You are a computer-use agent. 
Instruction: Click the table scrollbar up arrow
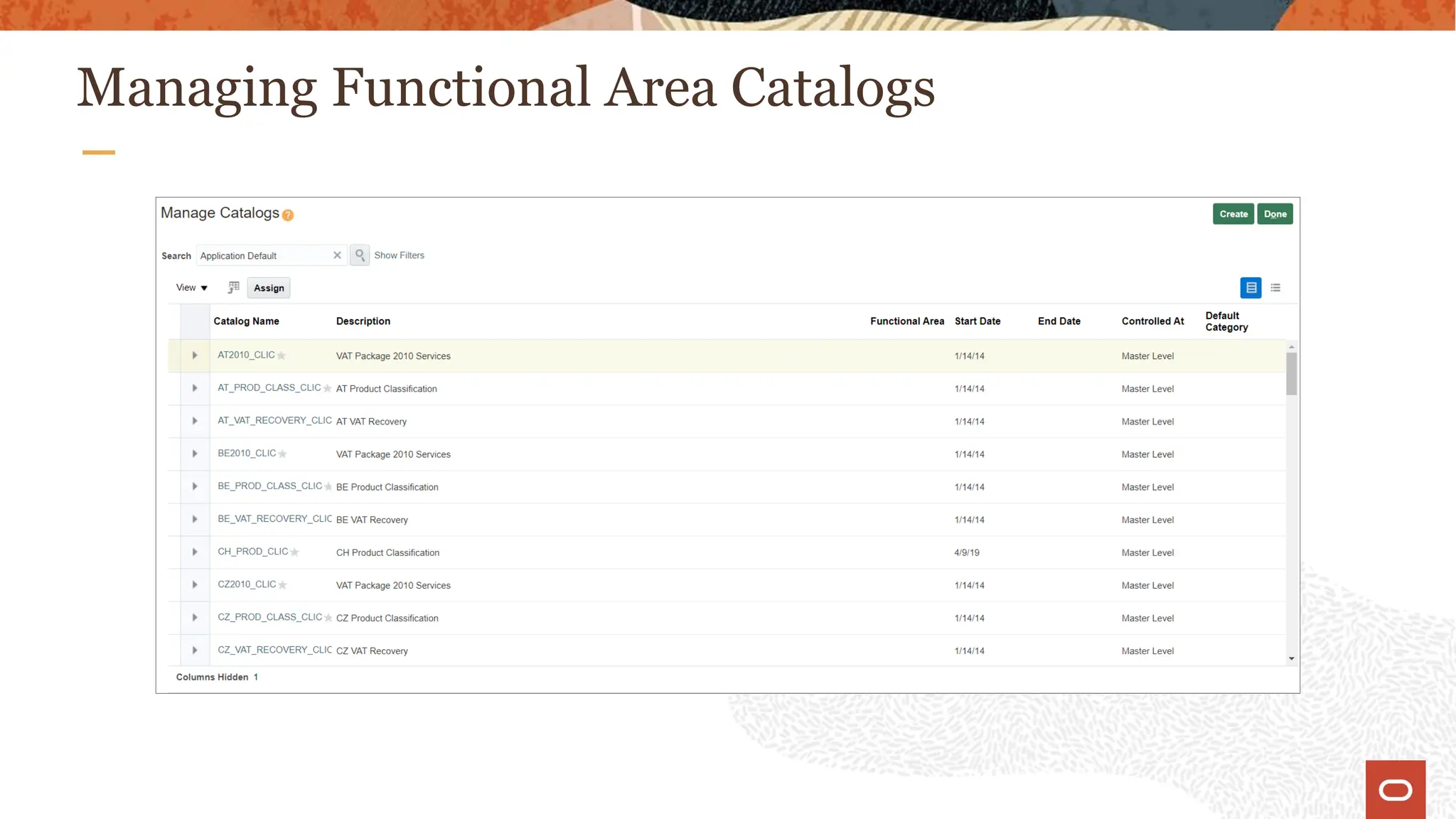tap(1292, 347)
